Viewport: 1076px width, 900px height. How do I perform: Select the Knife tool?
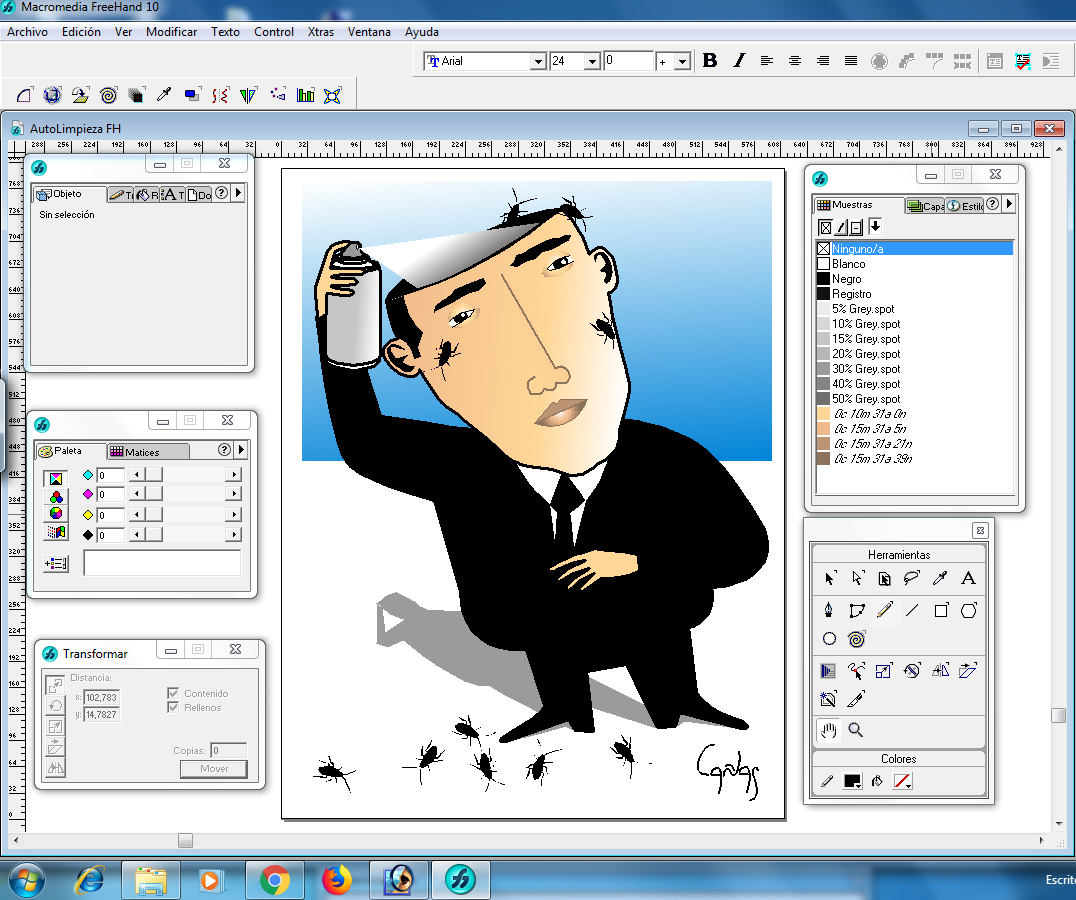(856, 700)
